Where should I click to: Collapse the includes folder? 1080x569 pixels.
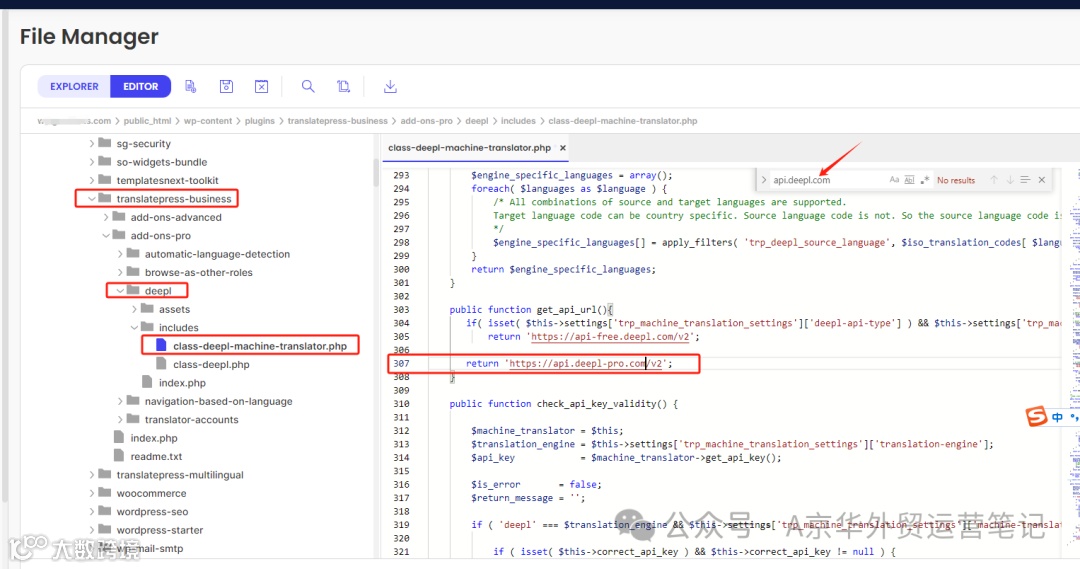[x=134, y=327]
